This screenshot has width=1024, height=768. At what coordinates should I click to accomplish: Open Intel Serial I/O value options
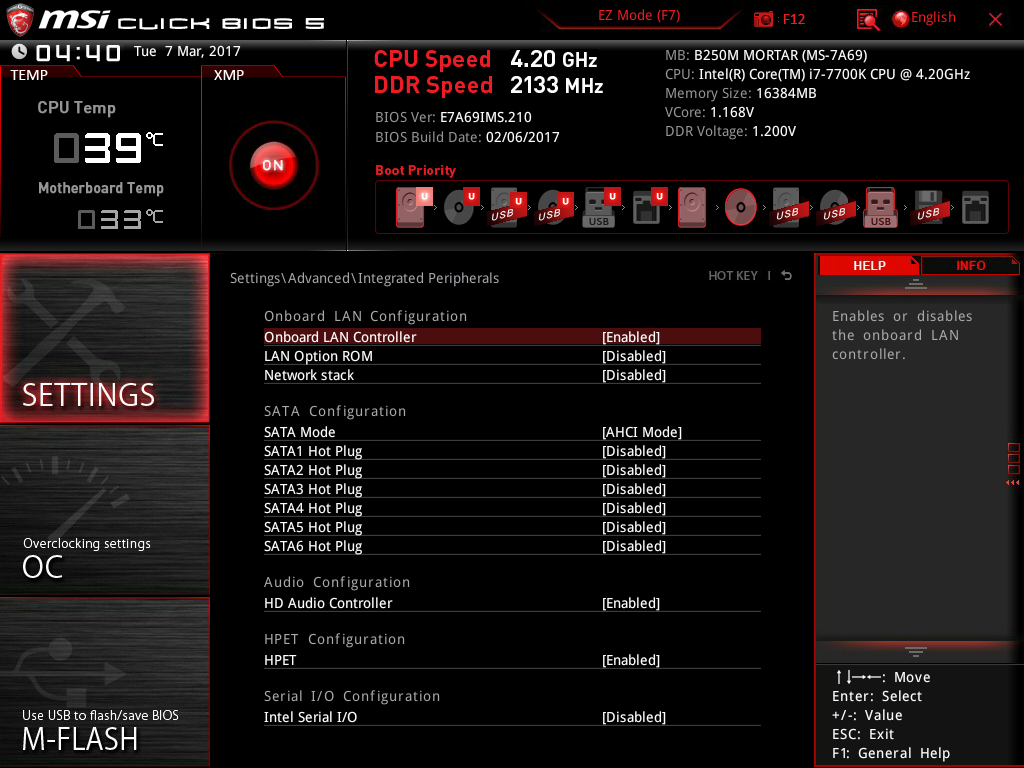click(634, 717)
